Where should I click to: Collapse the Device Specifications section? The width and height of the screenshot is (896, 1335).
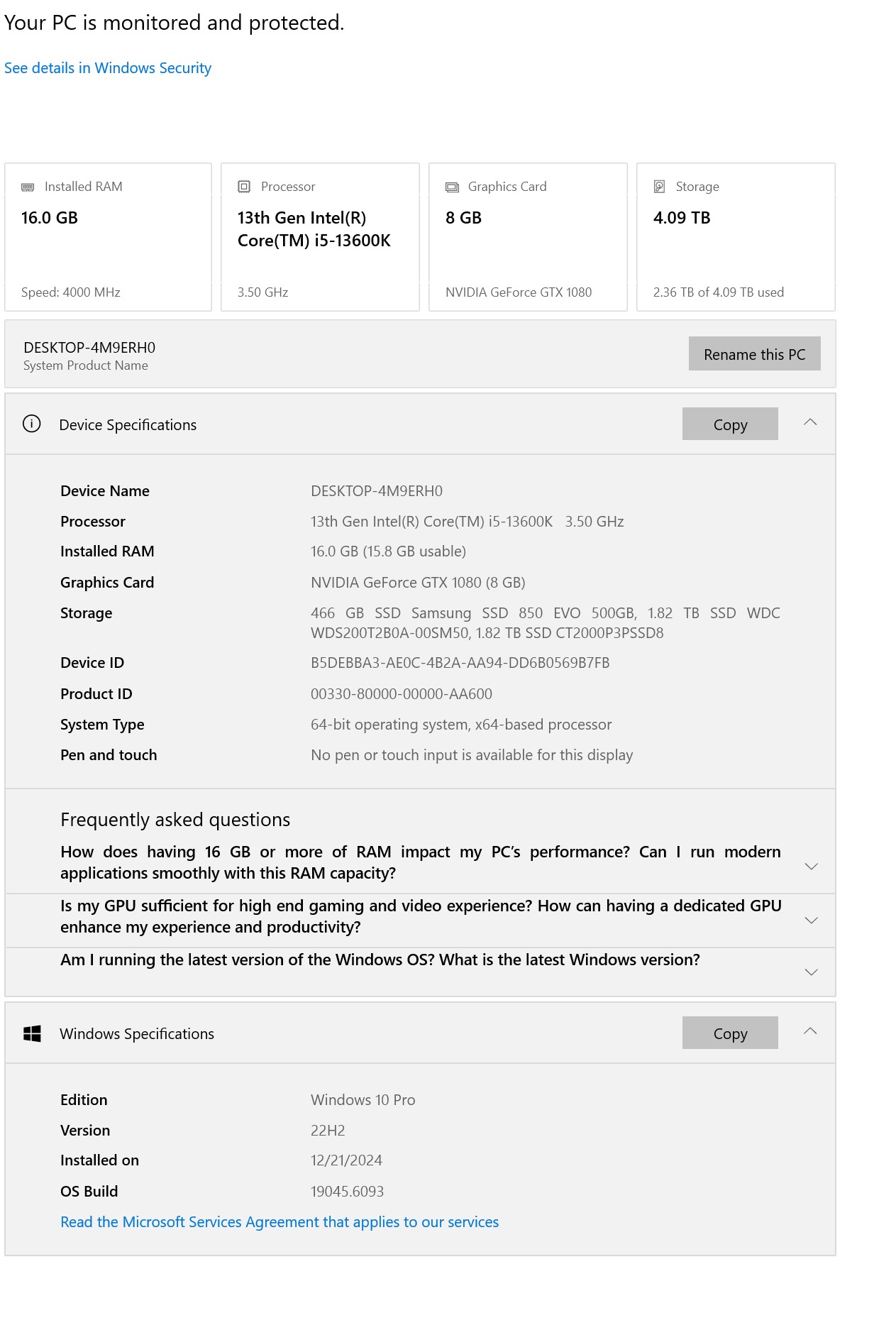pos(810,422)
